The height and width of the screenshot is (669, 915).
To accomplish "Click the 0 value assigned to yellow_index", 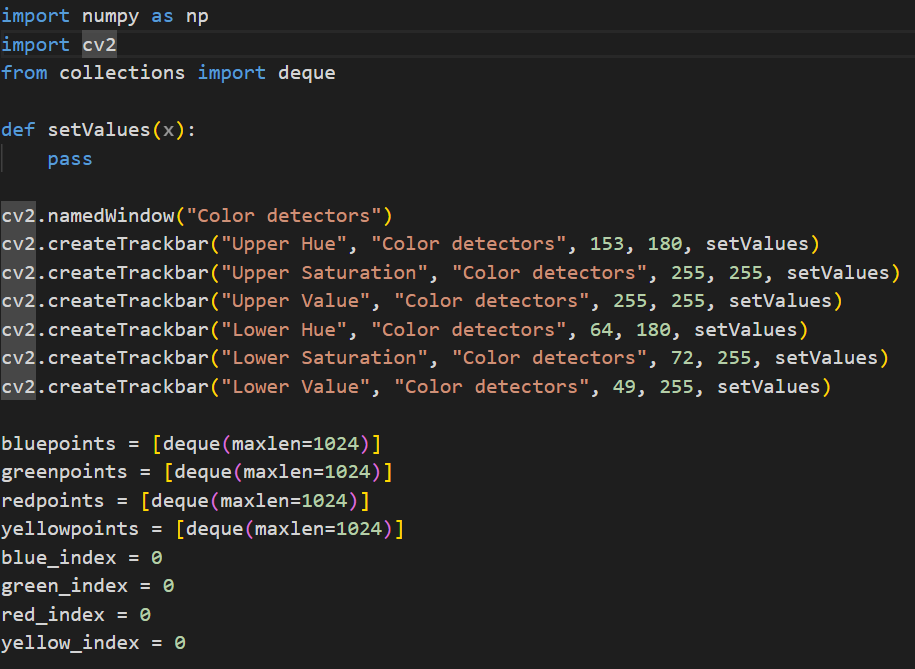I will (x=180, y=643).
